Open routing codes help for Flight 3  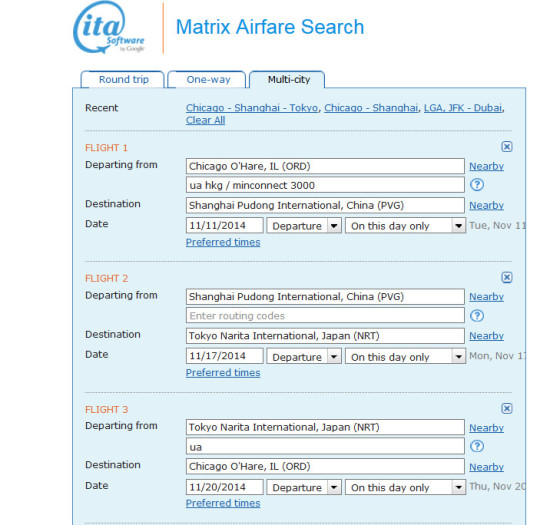[x=477, y=446]
